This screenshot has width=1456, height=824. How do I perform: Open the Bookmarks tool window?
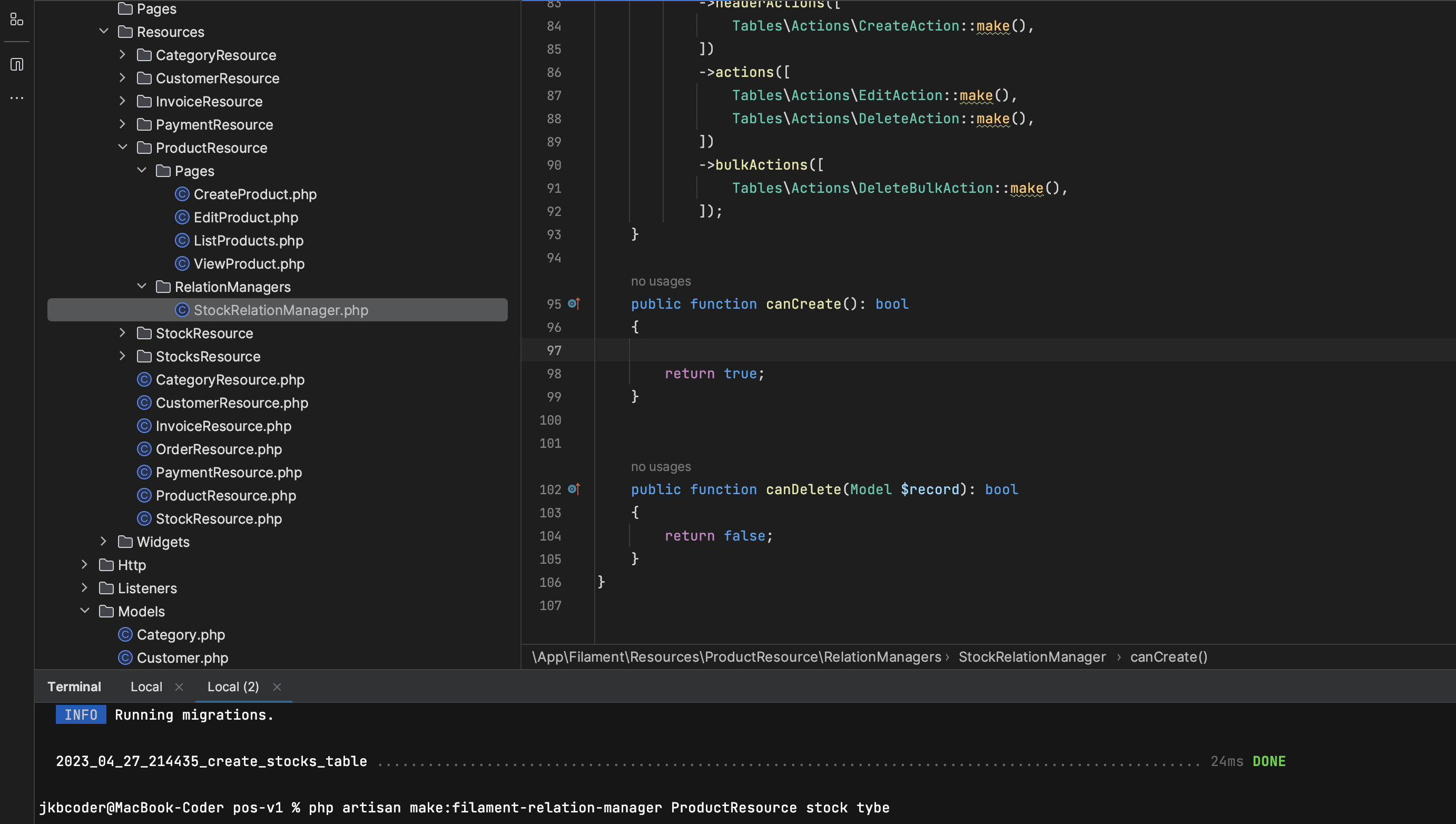pos(16,64)
